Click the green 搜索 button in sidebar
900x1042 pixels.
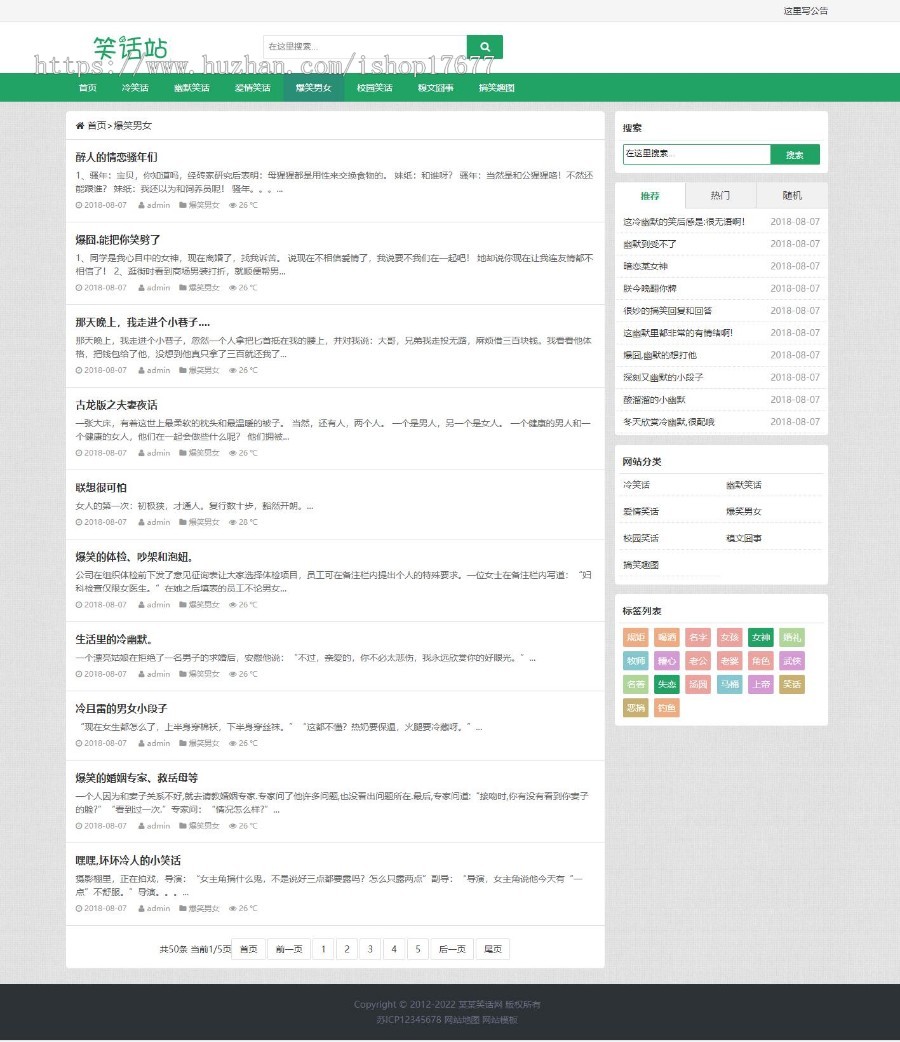click(x=795, y=154)
